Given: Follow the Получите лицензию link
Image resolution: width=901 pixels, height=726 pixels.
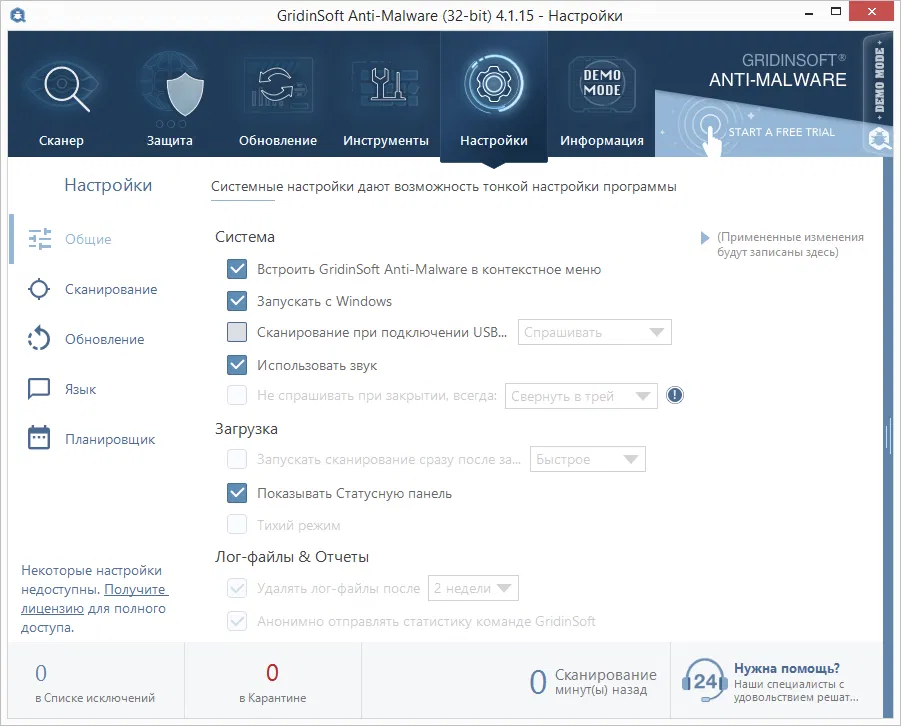Looking at the screenshot, I should click(94, 598).
